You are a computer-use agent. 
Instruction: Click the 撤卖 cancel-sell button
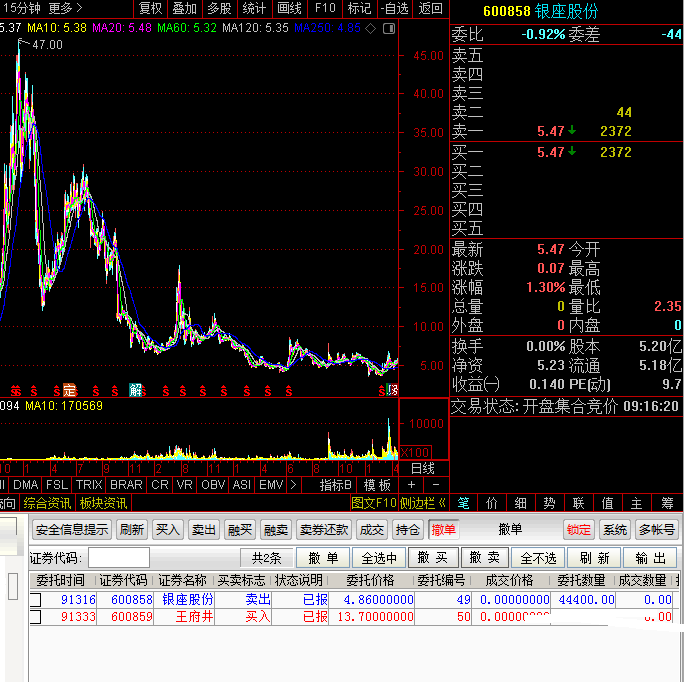(x=485, y=558)
